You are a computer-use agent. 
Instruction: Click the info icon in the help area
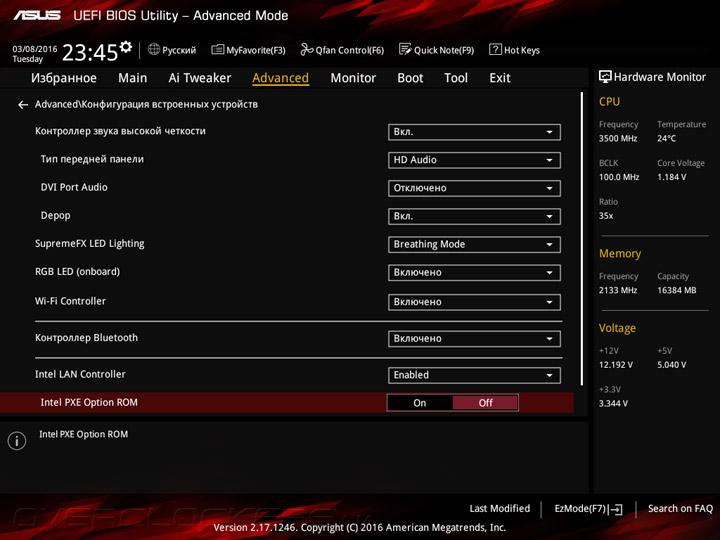(17, 441)
